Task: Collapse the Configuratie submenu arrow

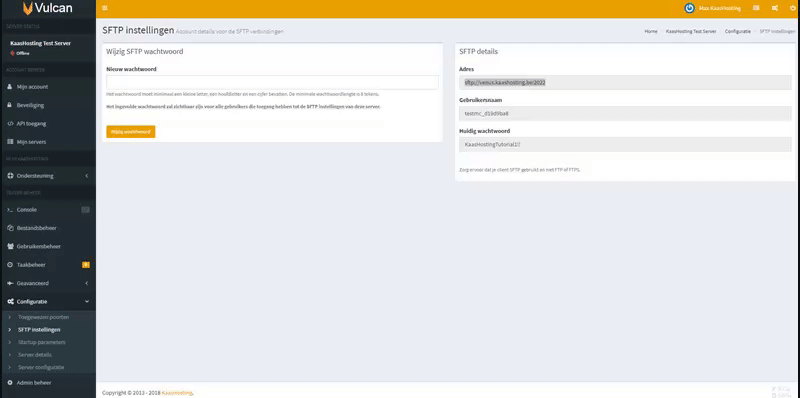Action: [x=87, y=302]
